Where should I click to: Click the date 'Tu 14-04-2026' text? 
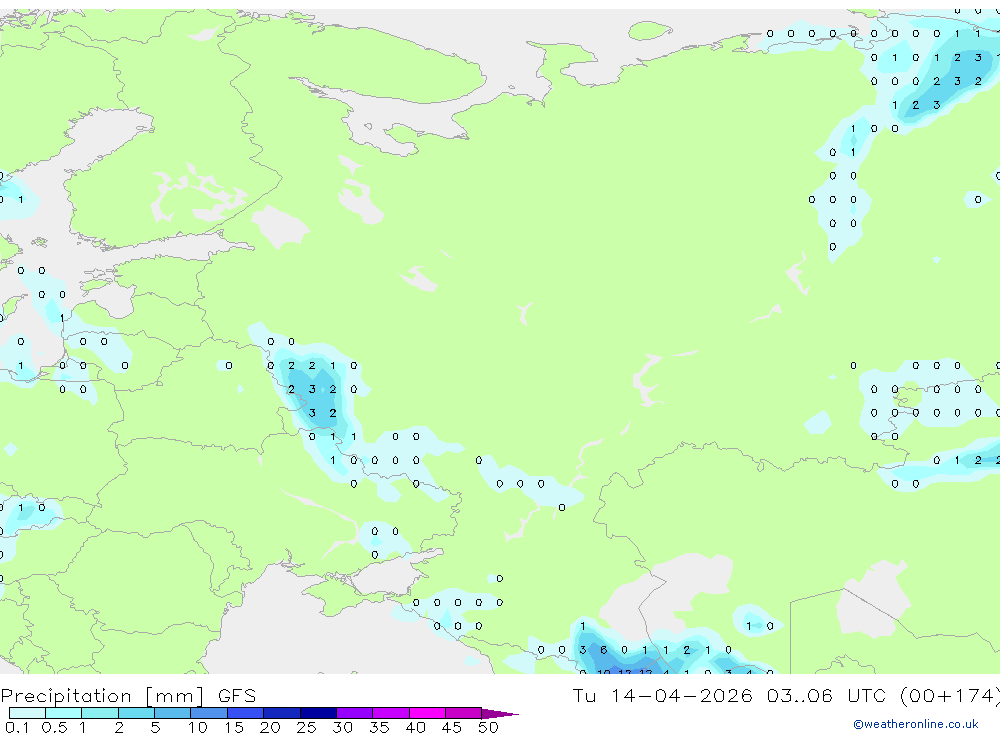[662, 695]
